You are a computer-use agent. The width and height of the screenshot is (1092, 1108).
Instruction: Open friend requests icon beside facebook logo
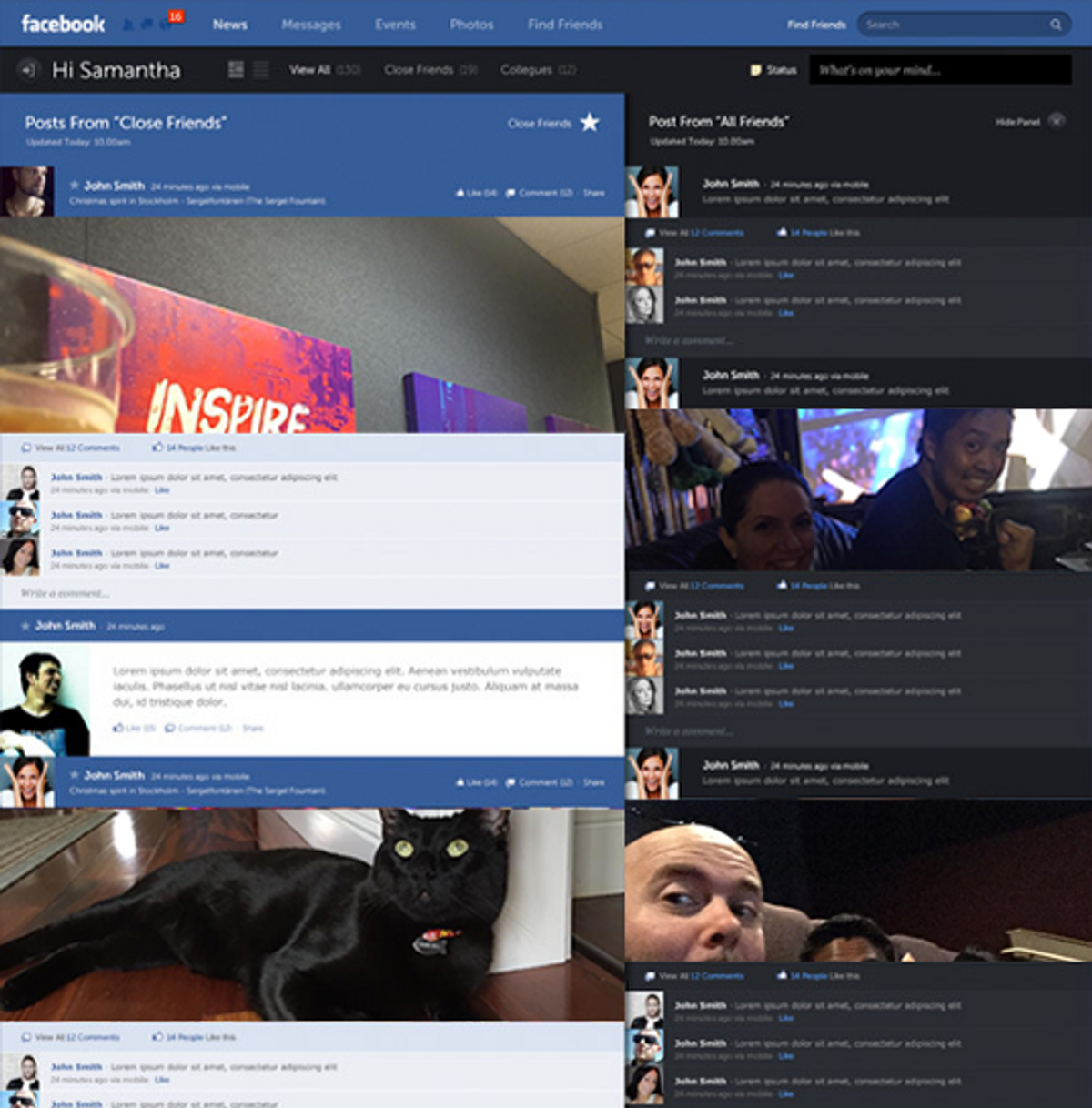click(128, 25)
